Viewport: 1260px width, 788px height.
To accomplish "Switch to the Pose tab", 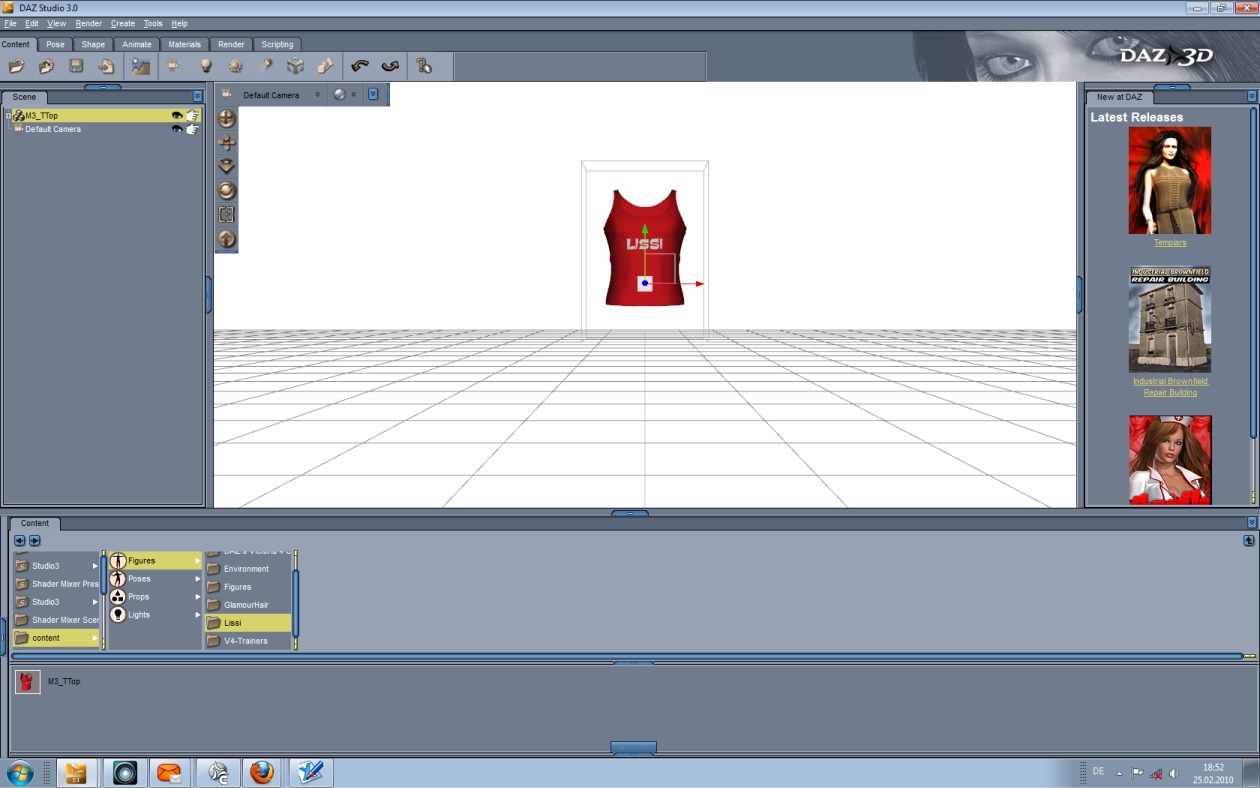I will [55, 44].
